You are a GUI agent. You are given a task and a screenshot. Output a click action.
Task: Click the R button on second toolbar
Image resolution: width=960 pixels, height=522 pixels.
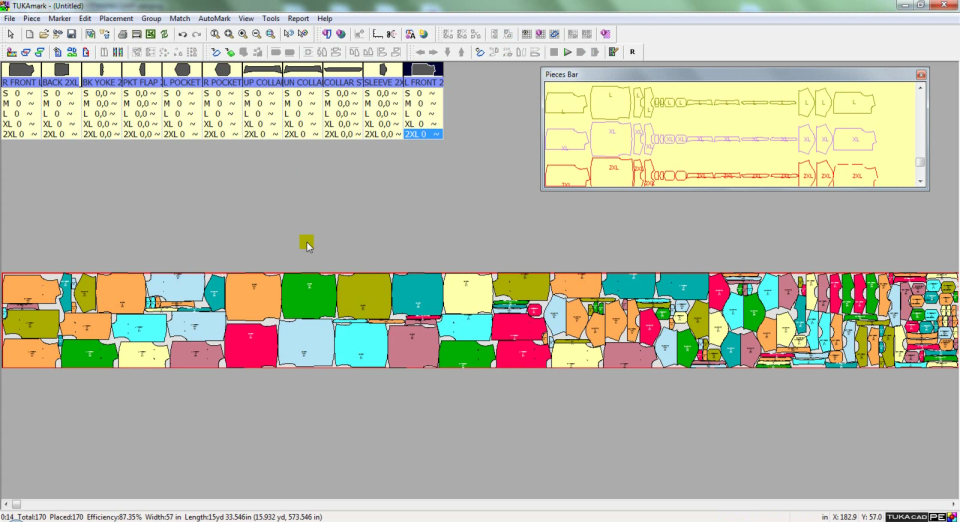(x=632, y=52)
